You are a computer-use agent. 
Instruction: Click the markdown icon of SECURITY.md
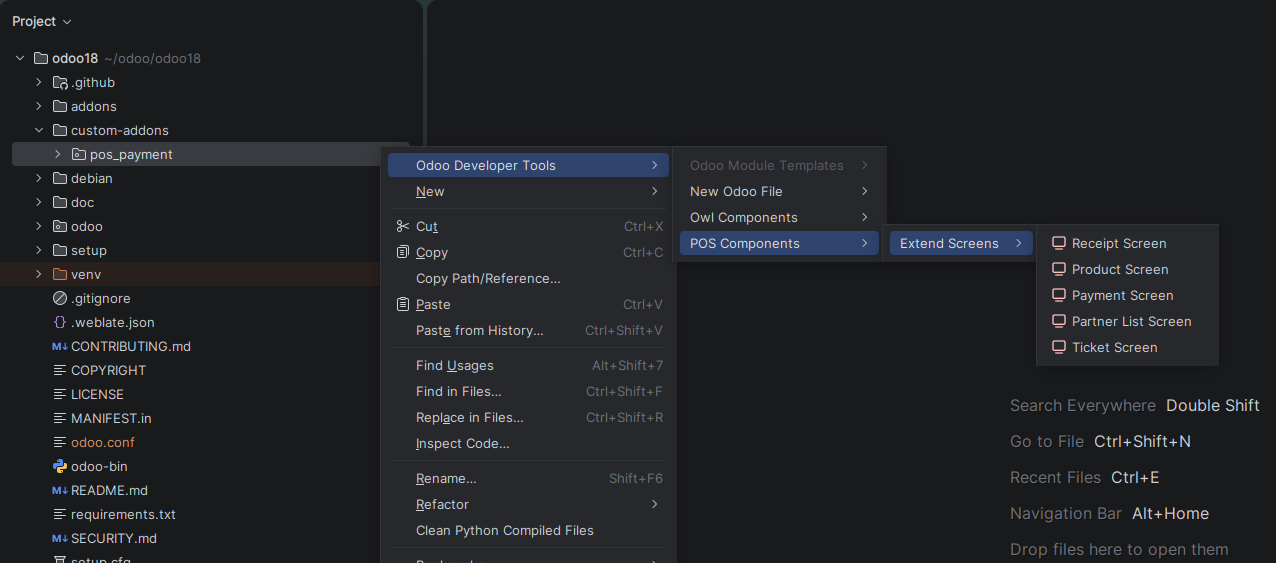tap(60, 538)
